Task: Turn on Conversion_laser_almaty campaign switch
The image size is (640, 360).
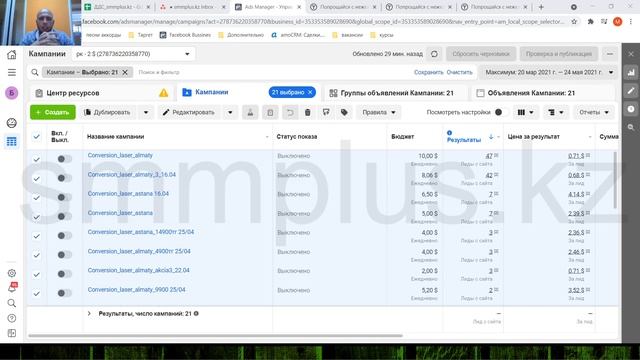Action: 64,159
